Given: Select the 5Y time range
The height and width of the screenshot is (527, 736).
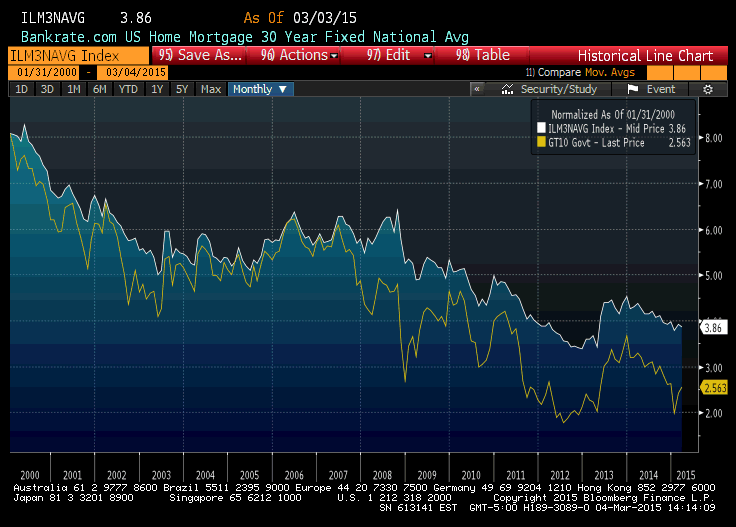Looking at the screenshot, I should pyautogui.click(x=182, y=89).
